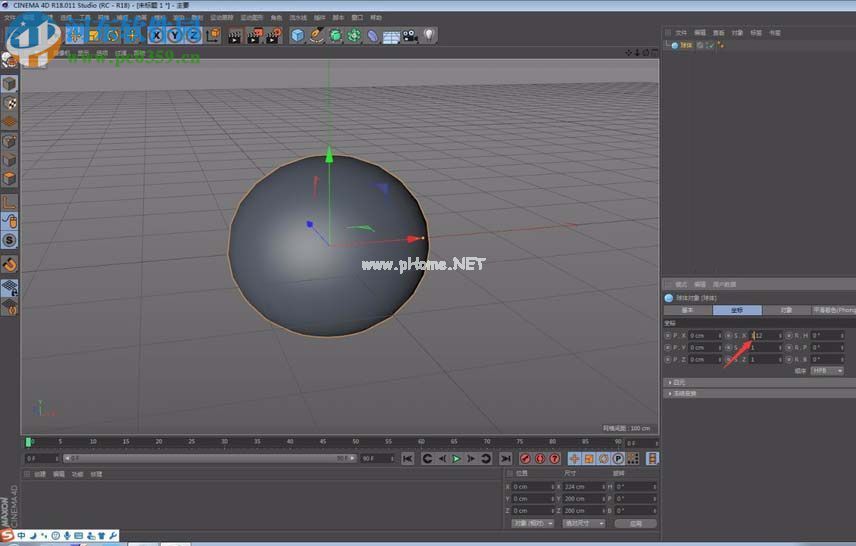Open the HPB rotation order dropdown
This screenshot has width=856, height=546.
[x=826, y=371]
